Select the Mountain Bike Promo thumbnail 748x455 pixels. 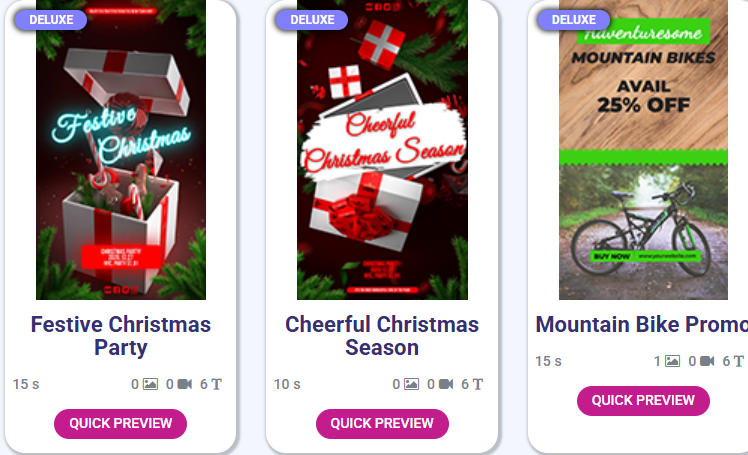(643, 150)
